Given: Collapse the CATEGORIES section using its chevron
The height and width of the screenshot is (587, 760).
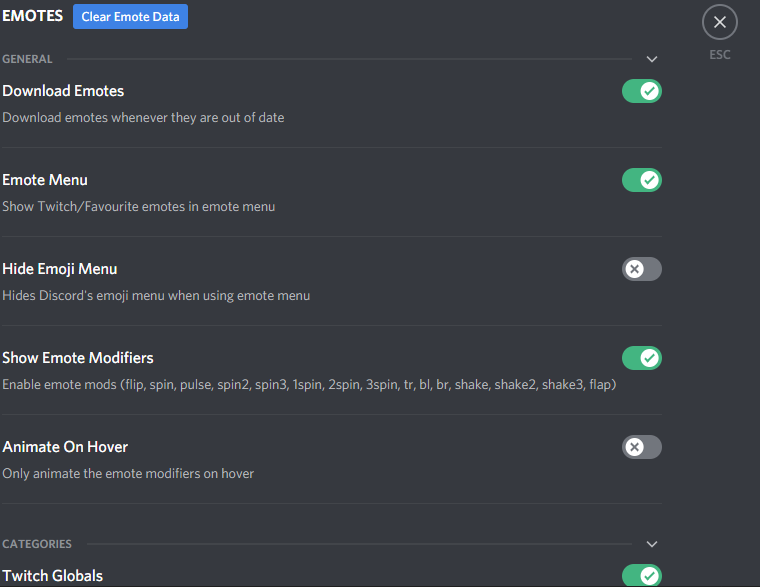Looking at the screenshot, I should [652, 544].
